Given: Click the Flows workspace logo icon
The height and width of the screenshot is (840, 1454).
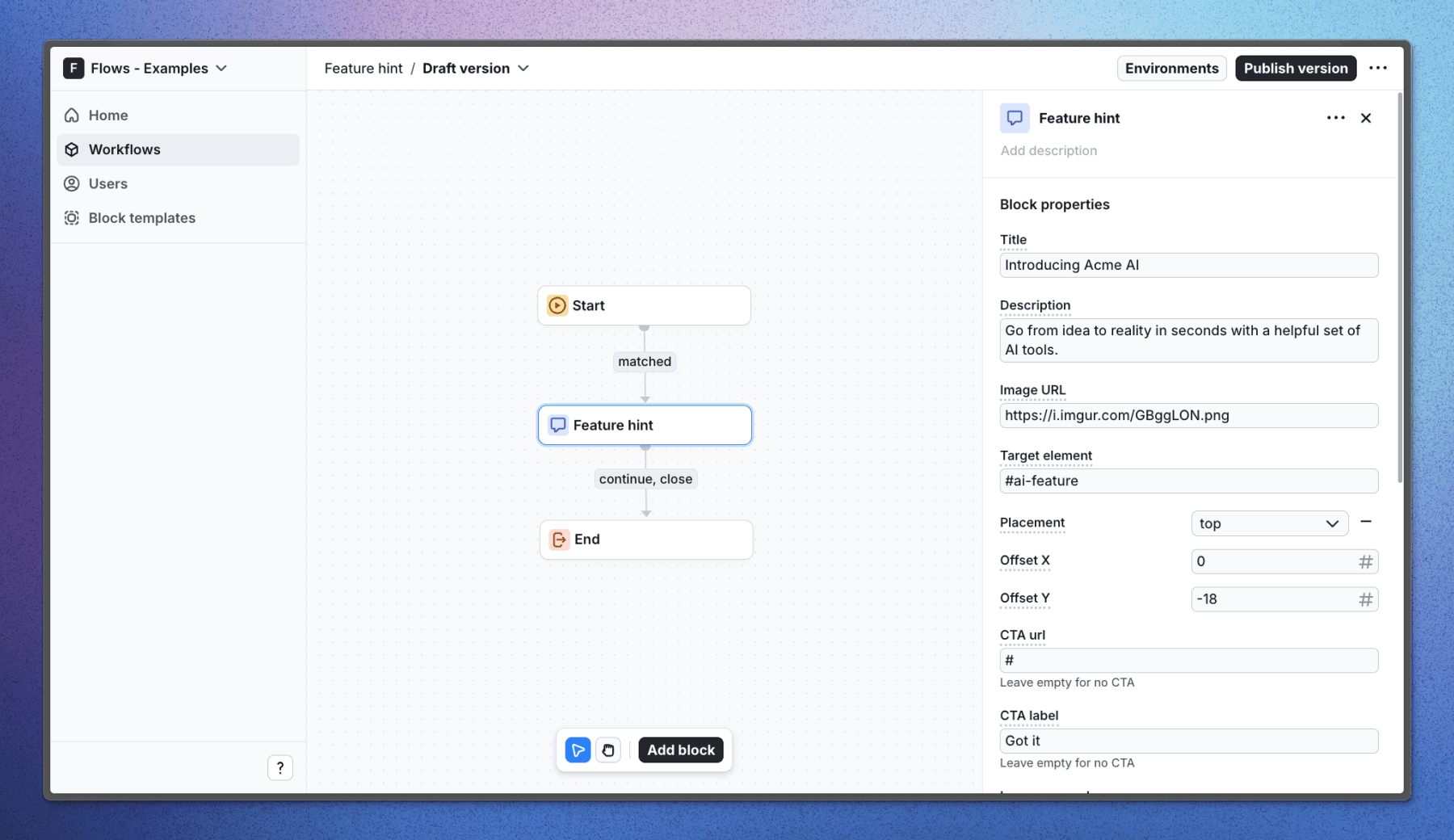Looking at the screenshot, I should point(74,68).
